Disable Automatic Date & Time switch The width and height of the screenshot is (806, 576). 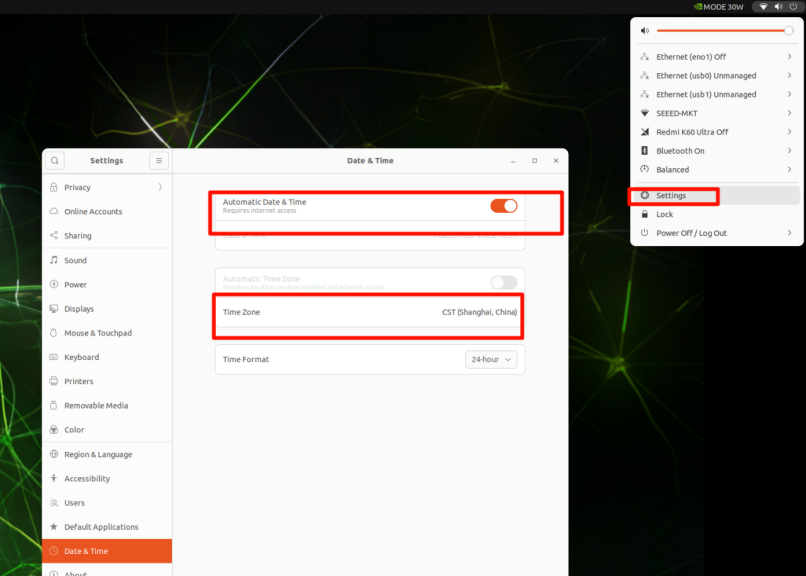coord(503,206)
